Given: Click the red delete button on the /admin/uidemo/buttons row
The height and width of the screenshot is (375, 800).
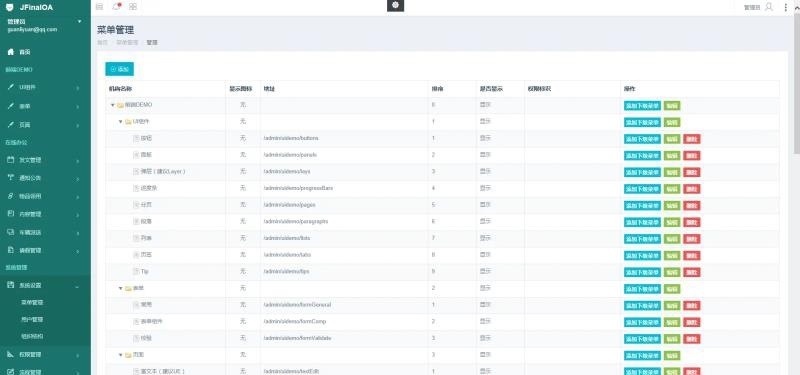Looking at the screenshot, I should coord(691,139).
